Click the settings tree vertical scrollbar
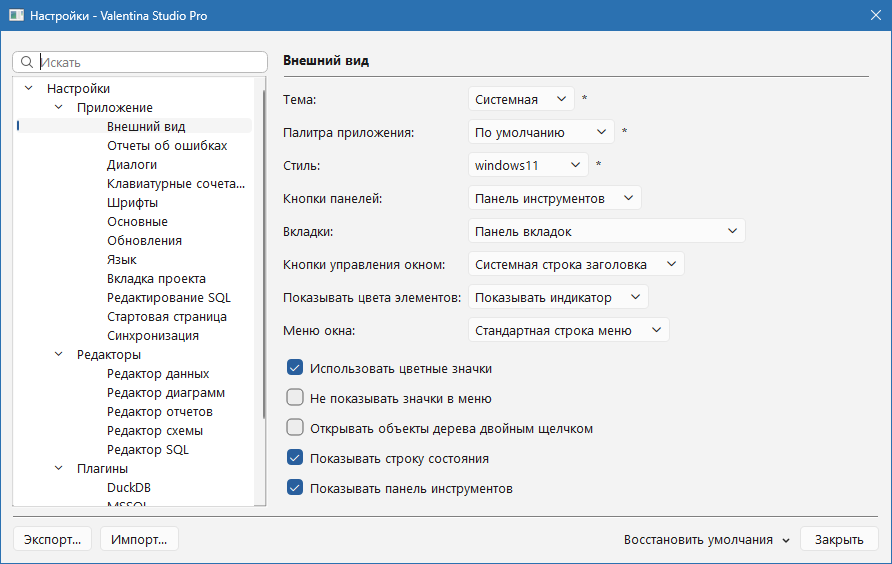This screenshot has height=564, width=892. [264, 255]
